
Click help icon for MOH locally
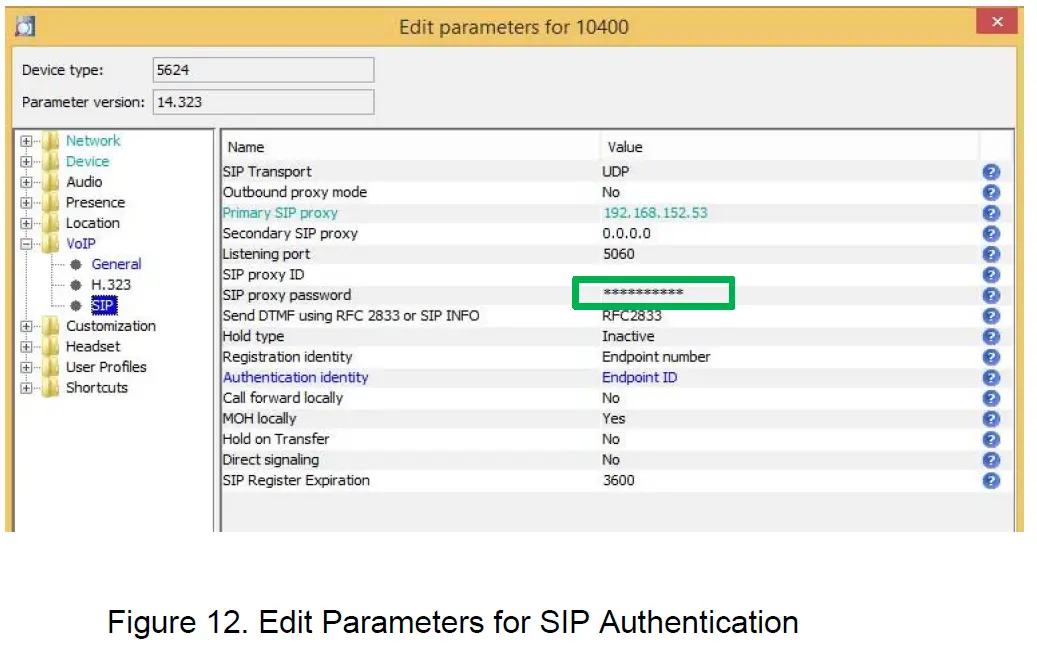[x=991, y=418]
